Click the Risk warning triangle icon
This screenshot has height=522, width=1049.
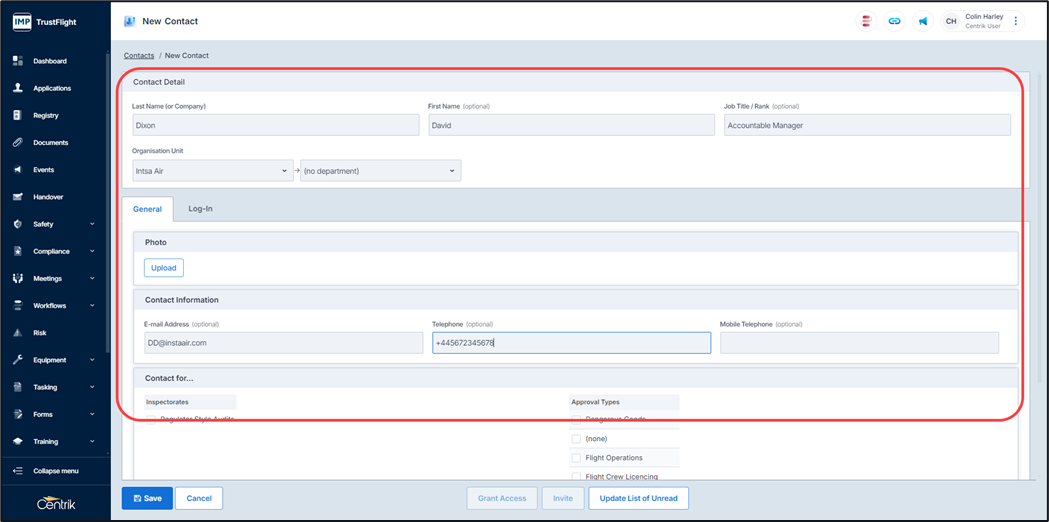[18, 333]
